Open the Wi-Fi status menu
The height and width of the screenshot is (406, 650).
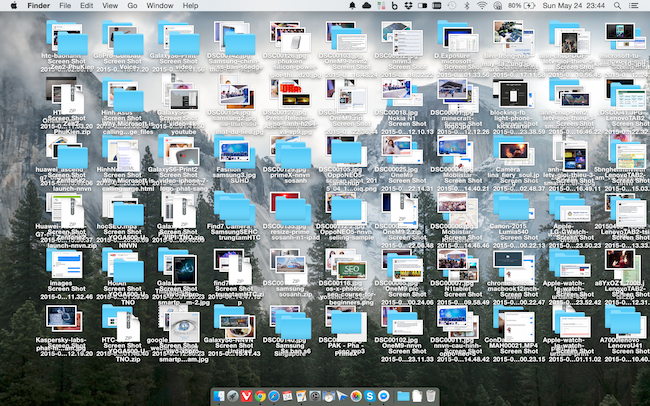click(482, 6)
